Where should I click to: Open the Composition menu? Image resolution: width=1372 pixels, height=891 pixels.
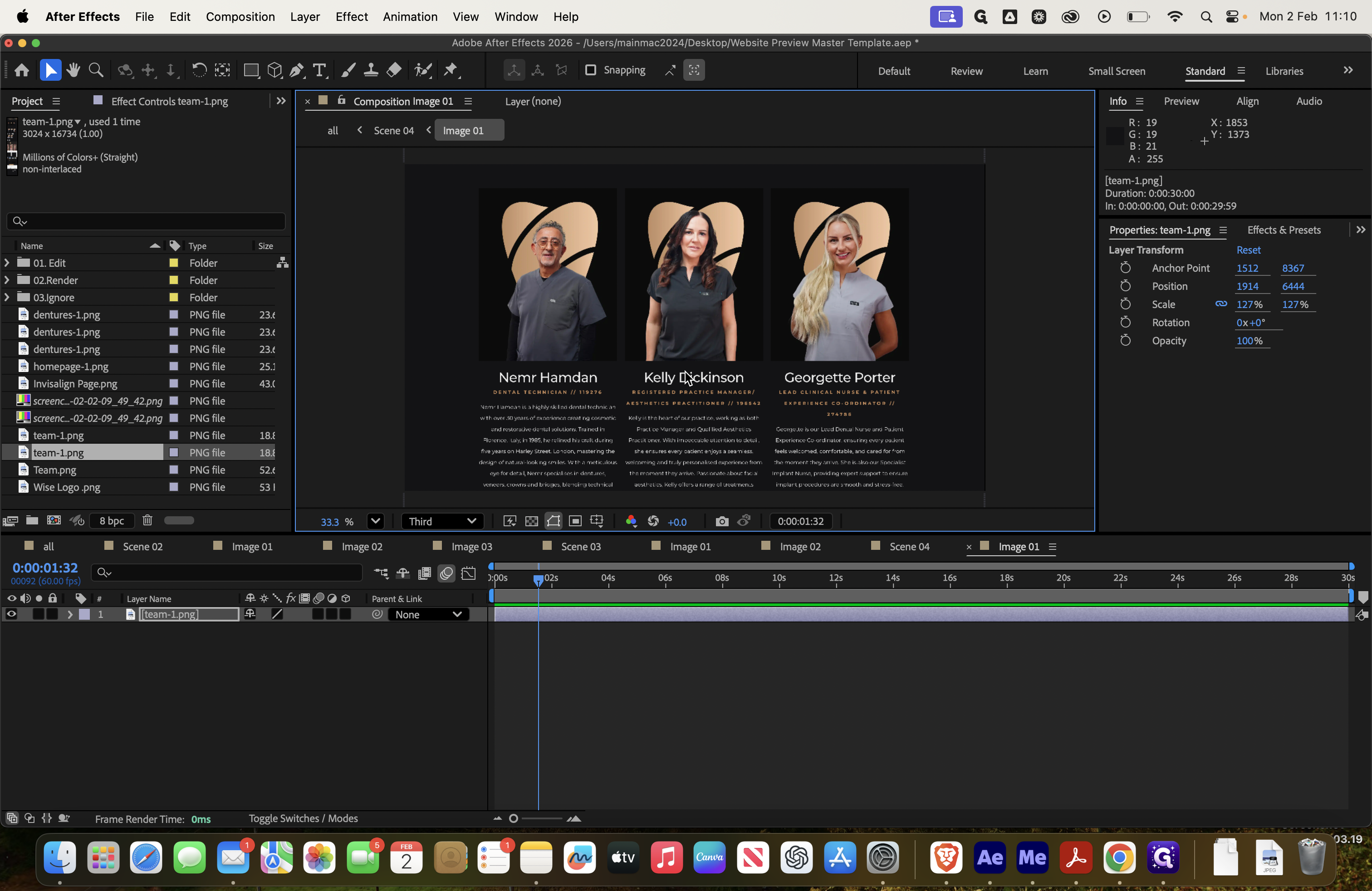coord(240,17)
